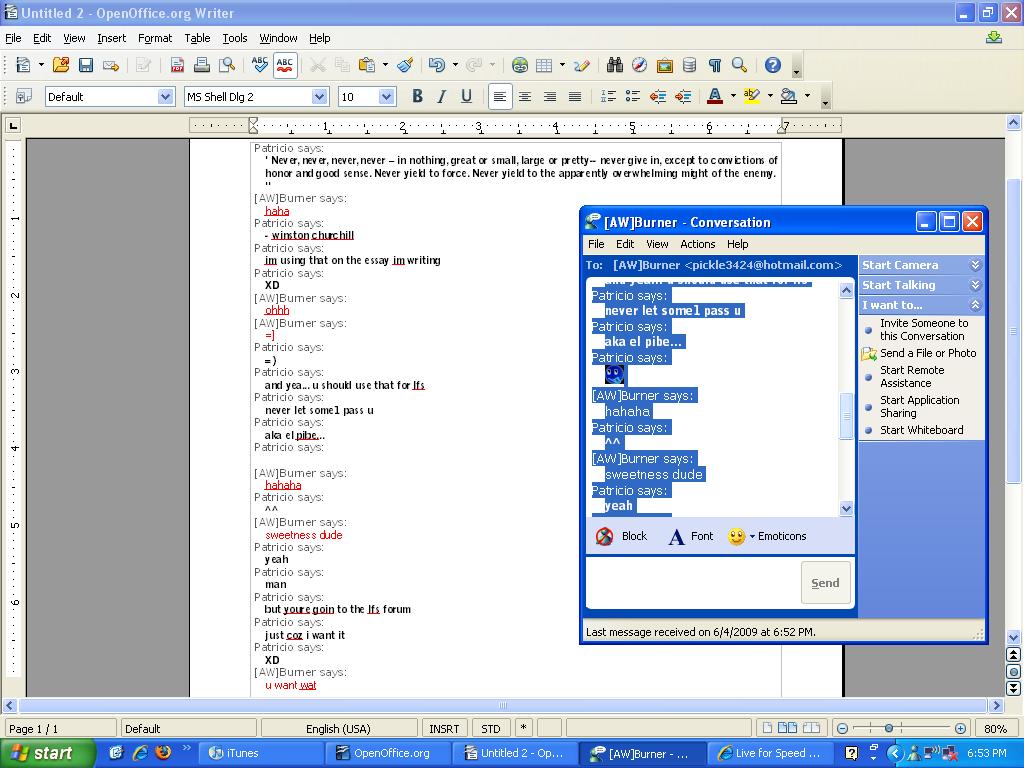
Task: Toggle Numbering list on
Action: tap(608, 97)
